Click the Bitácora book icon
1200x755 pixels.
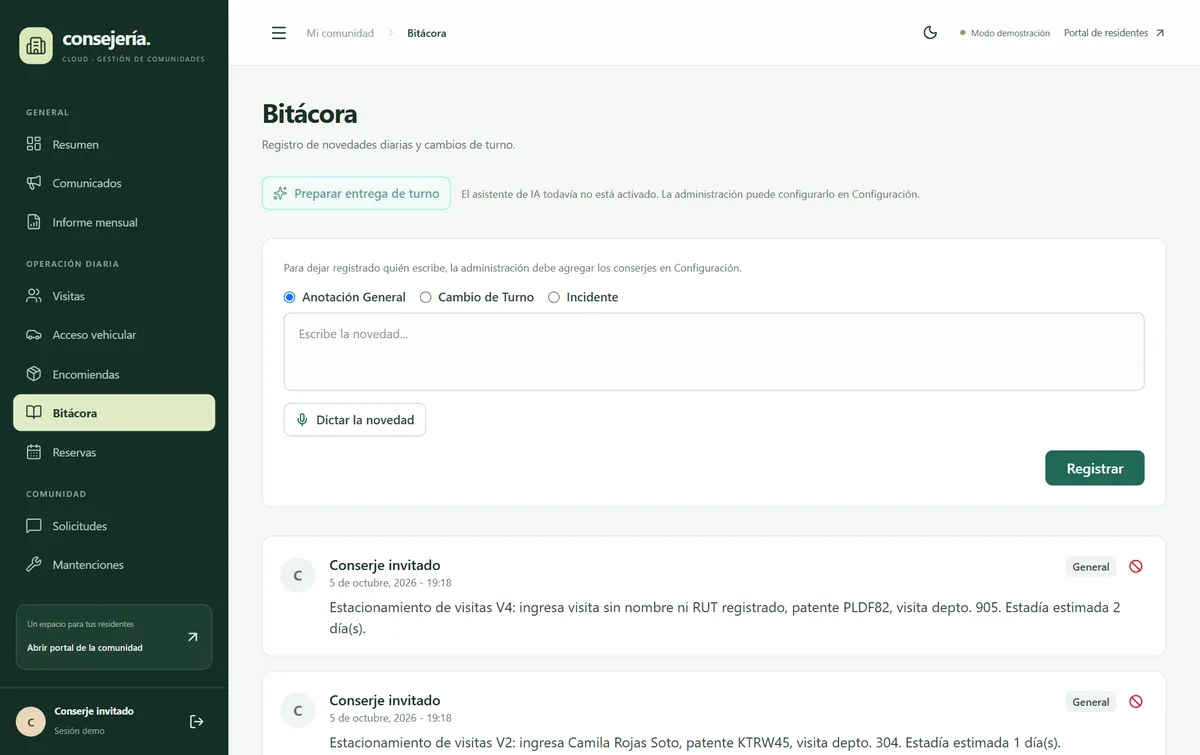point(34,413)
